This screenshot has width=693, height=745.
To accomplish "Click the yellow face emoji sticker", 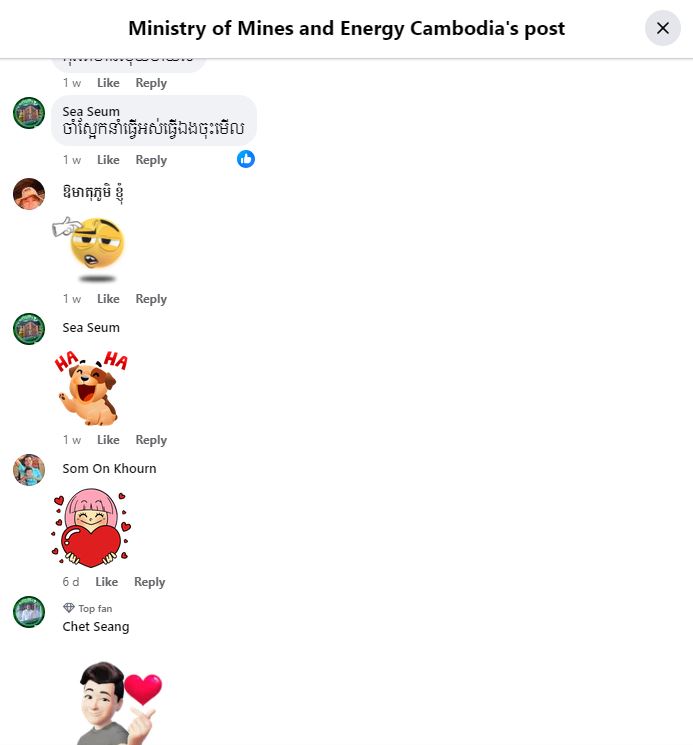I will 90,249.
